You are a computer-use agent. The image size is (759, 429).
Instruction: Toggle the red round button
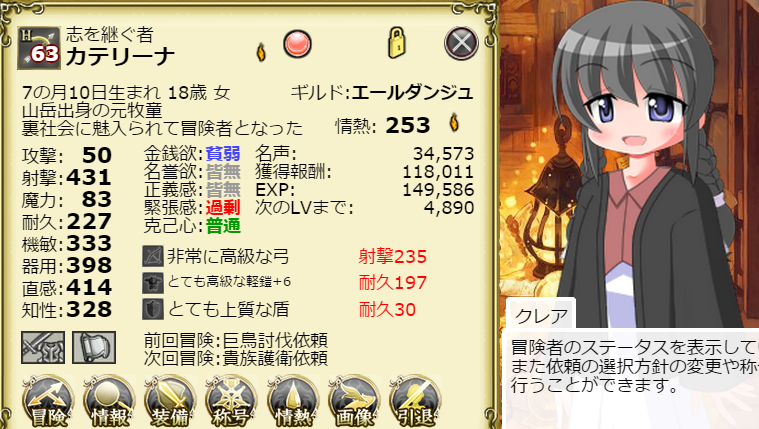pyautogui.click(x=297, y=44)
